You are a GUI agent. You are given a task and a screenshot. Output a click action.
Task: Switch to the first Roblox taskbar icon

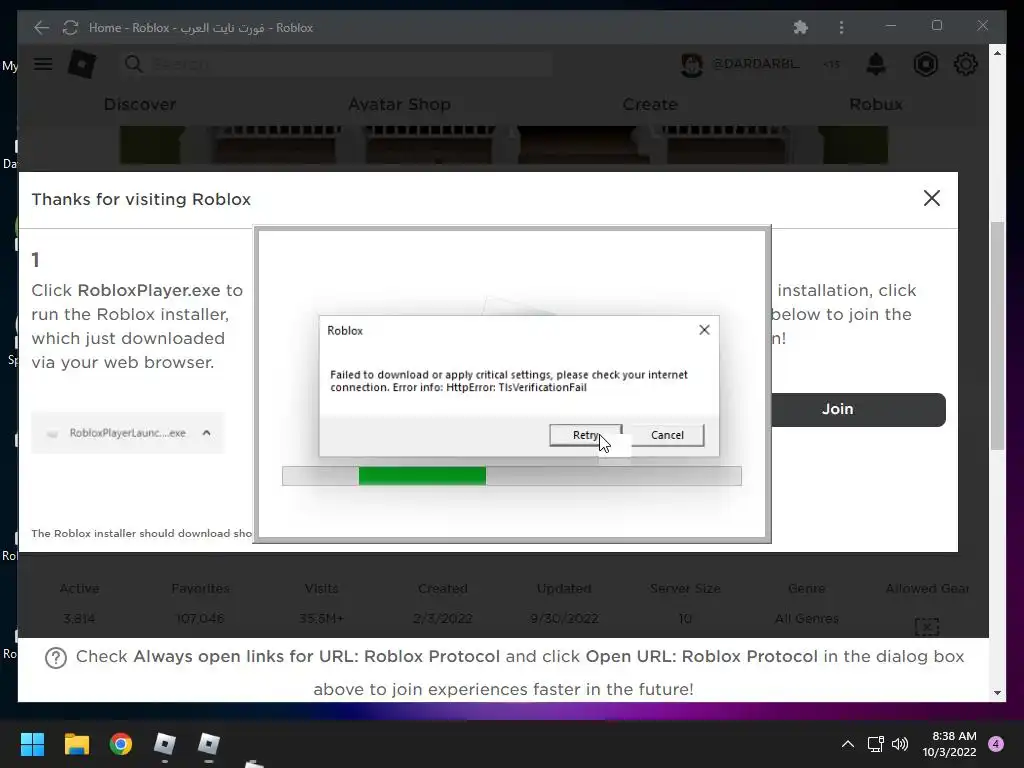165,744
